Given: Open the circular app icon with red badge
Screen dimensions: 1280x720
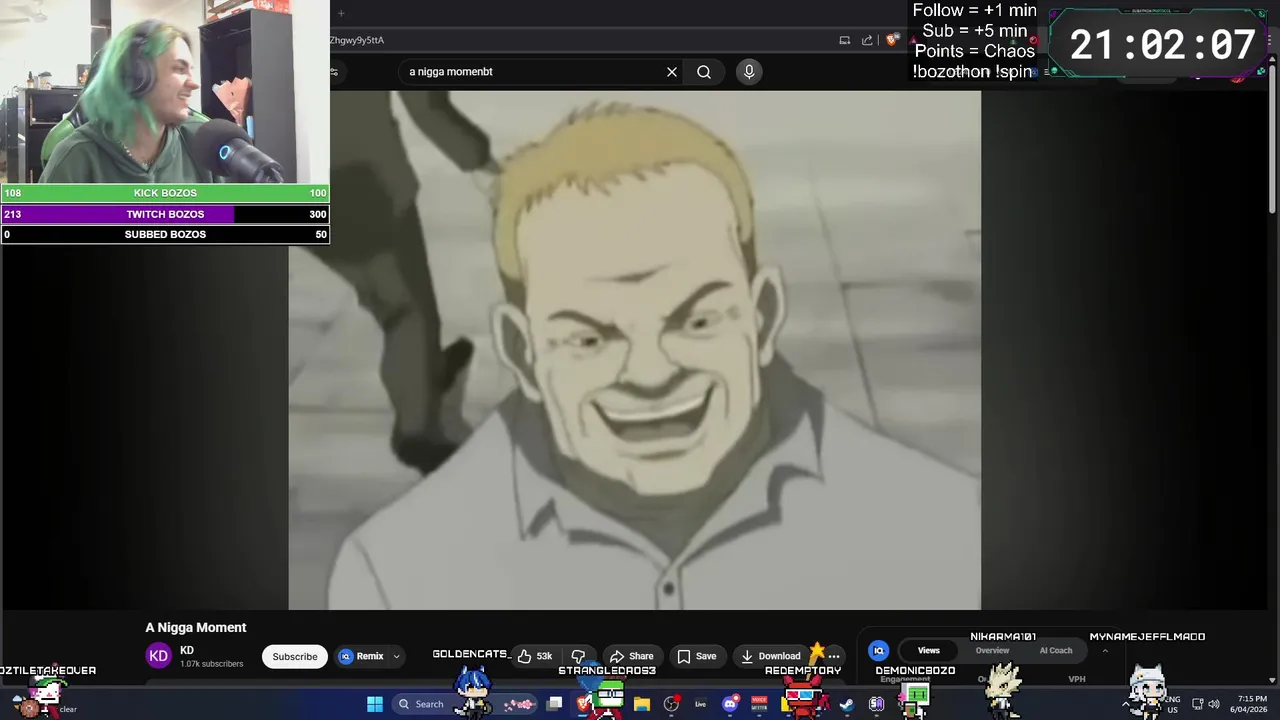Looking at the screenshot, I should pos(672,704).
